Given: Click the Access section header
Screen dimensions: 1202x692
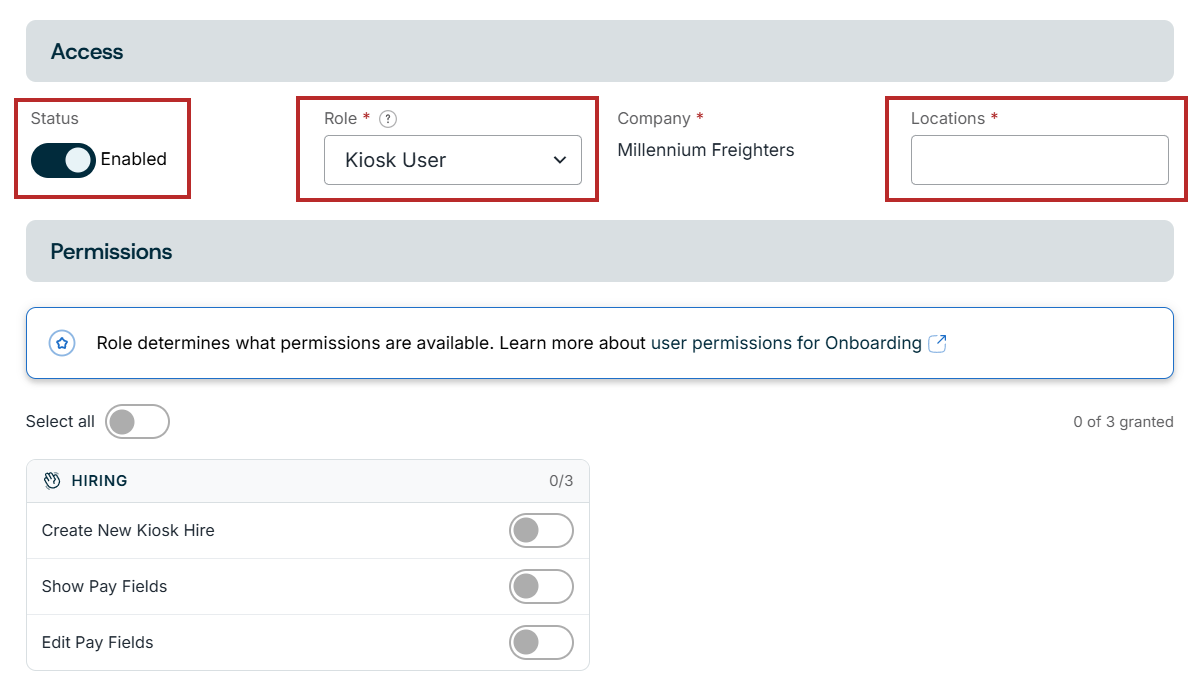Looking at the screenshot, I should click(600, 51).
